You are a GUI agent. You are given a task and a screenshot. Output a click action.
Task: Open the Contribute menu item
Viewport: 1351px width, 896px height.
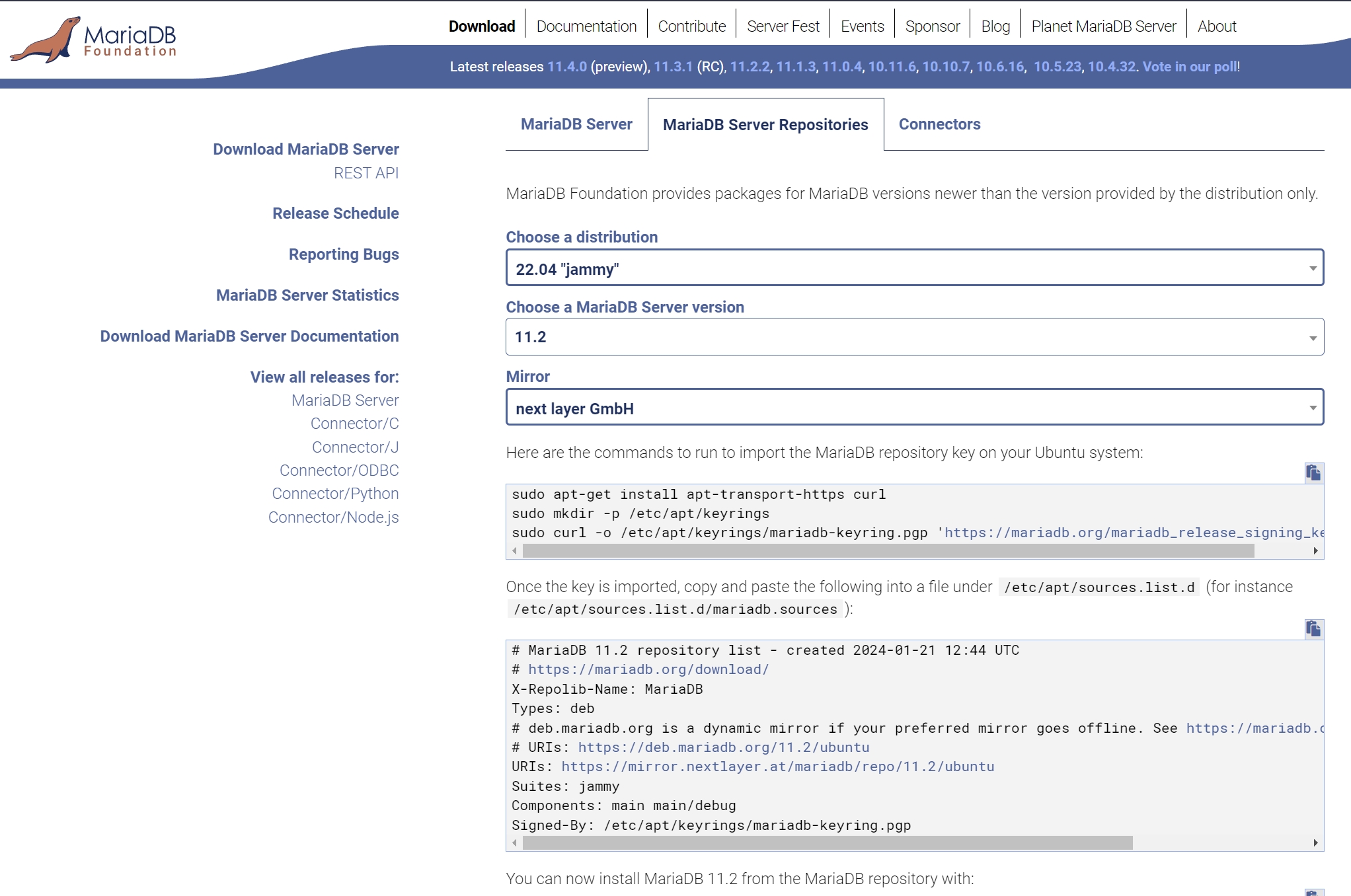[x=691, y=26]
